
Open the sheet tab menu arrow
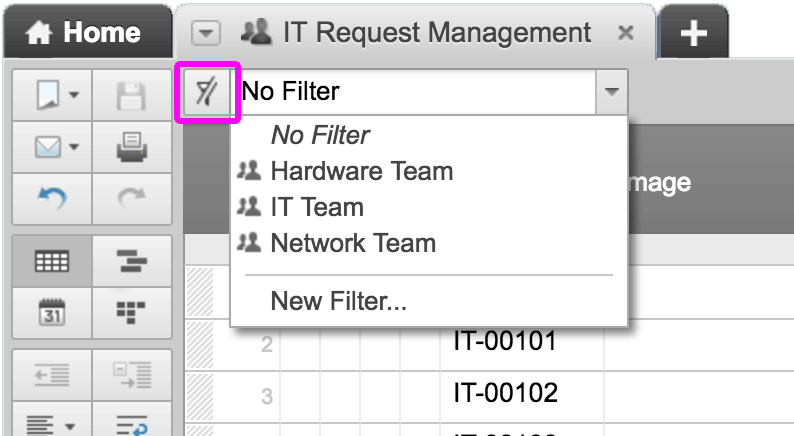(206, 33)
